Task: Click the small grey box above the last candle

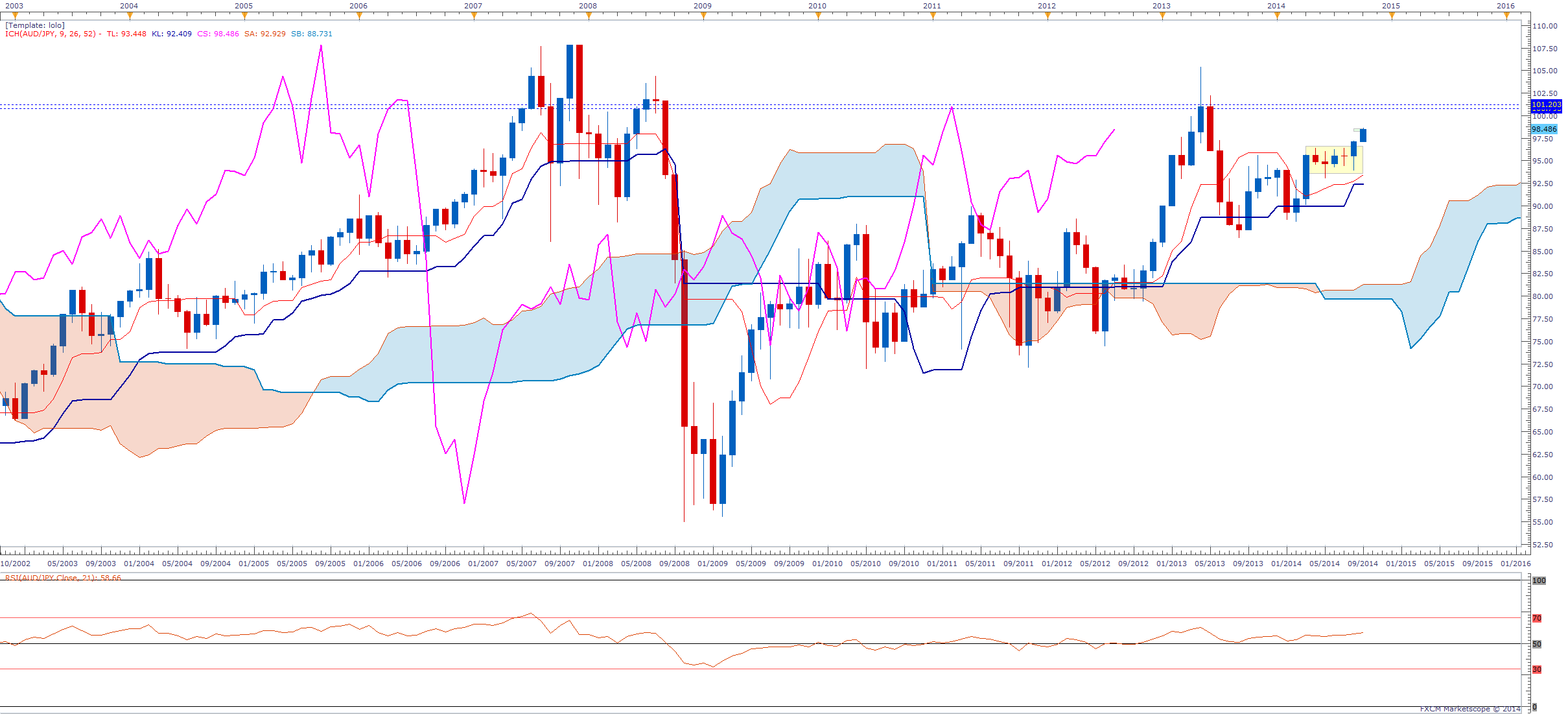Action: 1357,130
